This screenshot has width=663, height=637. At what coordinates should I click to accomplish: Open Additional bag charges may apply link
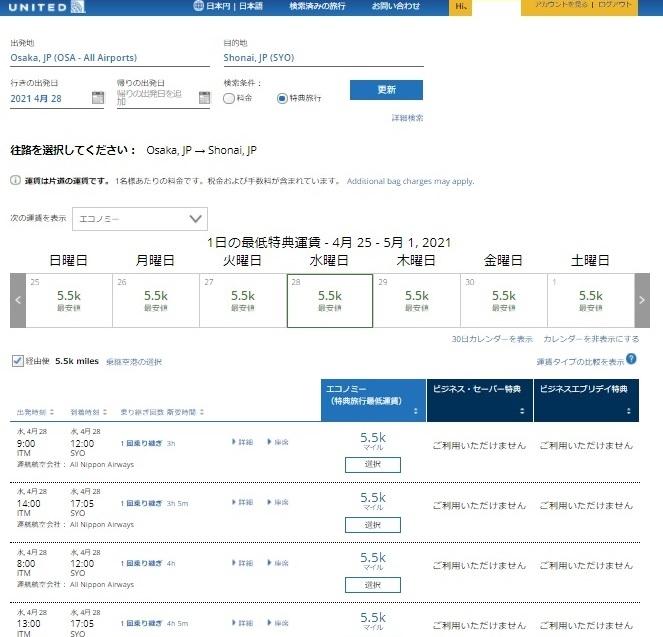tap(411, 181)
